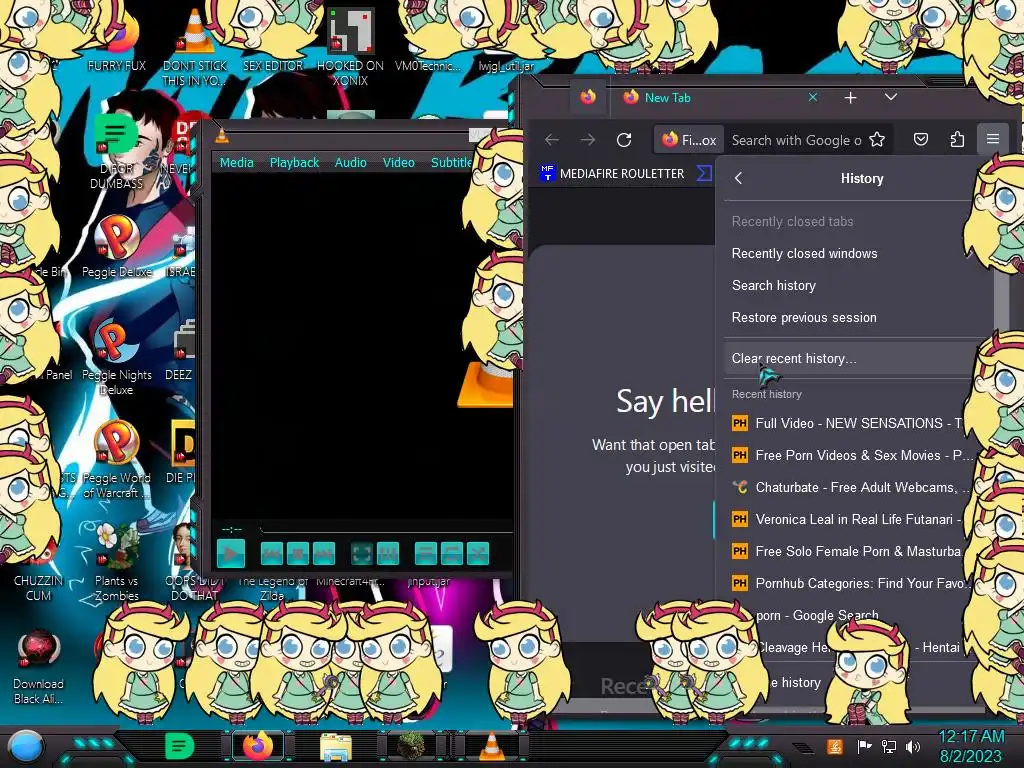The image size is (1024, 768).
Task: Reload the current page in Firefox
Action: [624, 140]
